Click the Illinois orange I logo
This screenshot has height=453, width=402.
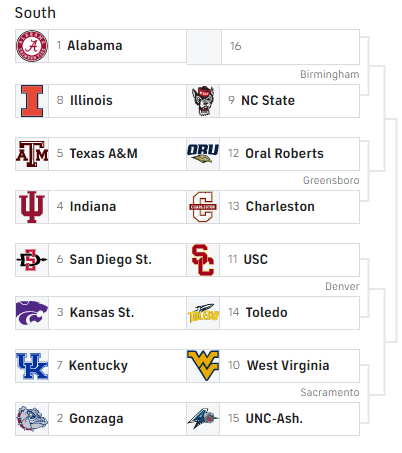click(32, 101)
